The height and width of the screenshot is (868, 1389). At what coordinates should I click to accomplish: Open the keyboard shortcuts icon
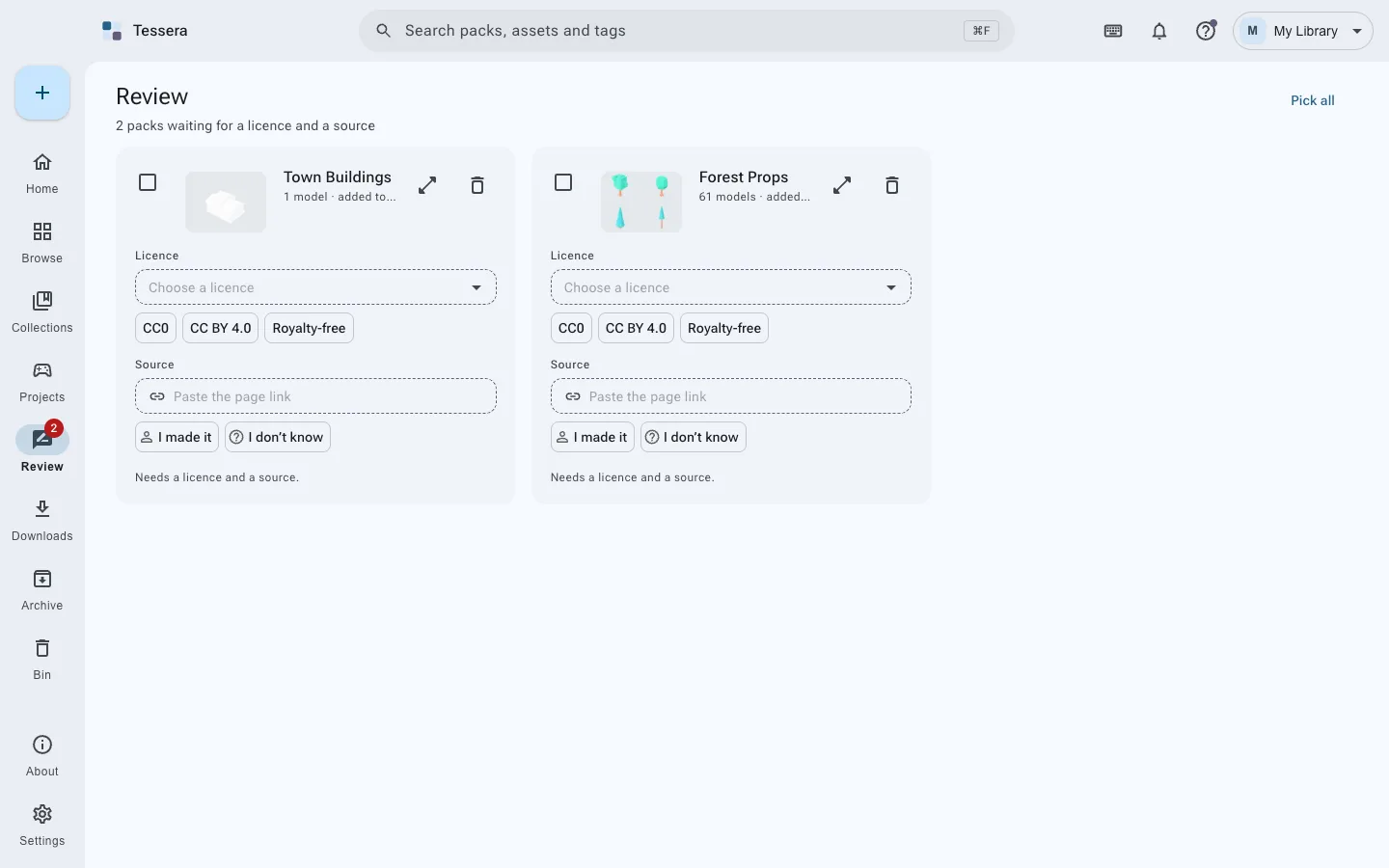pyautogui.click(x=1113, y=31)
